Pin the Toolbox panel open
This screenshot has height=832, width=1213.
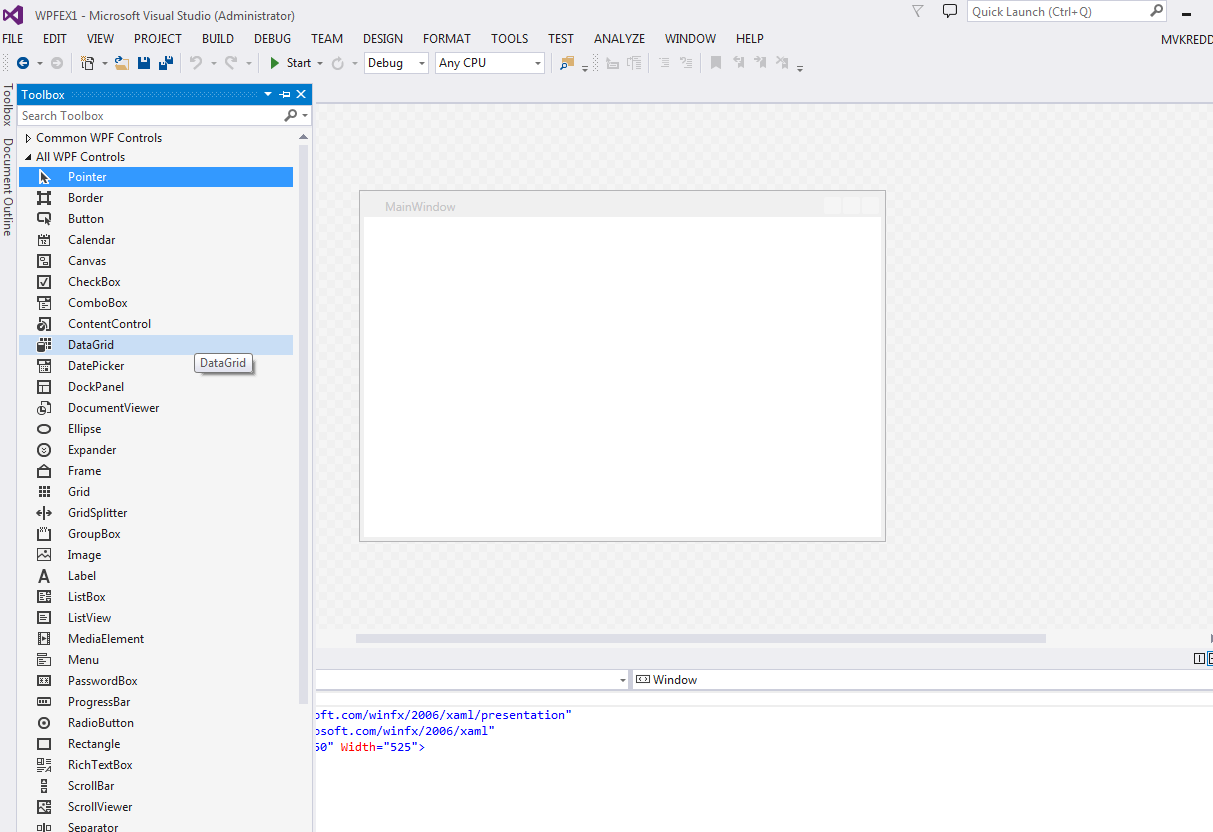click(284, 94)
